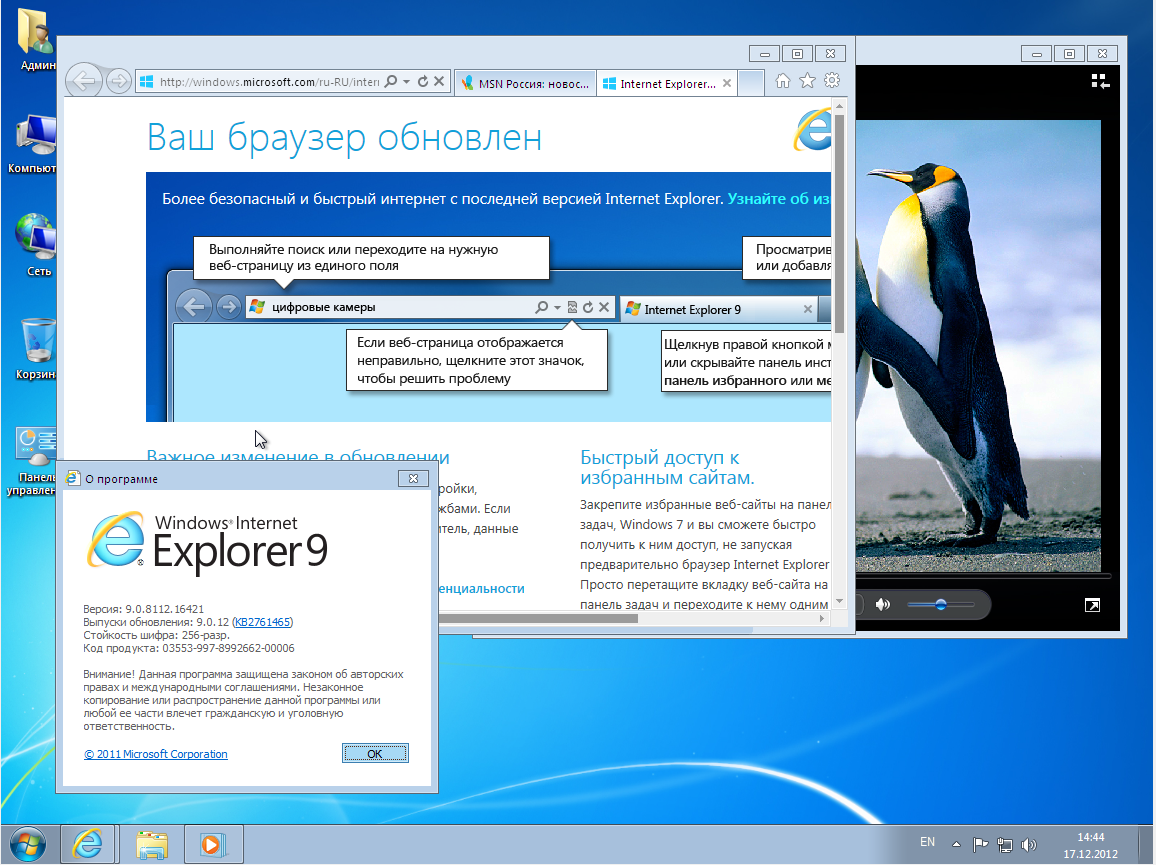
Task: Open Windows Explorer from the taskbar
Action: (x=152, y=845)
